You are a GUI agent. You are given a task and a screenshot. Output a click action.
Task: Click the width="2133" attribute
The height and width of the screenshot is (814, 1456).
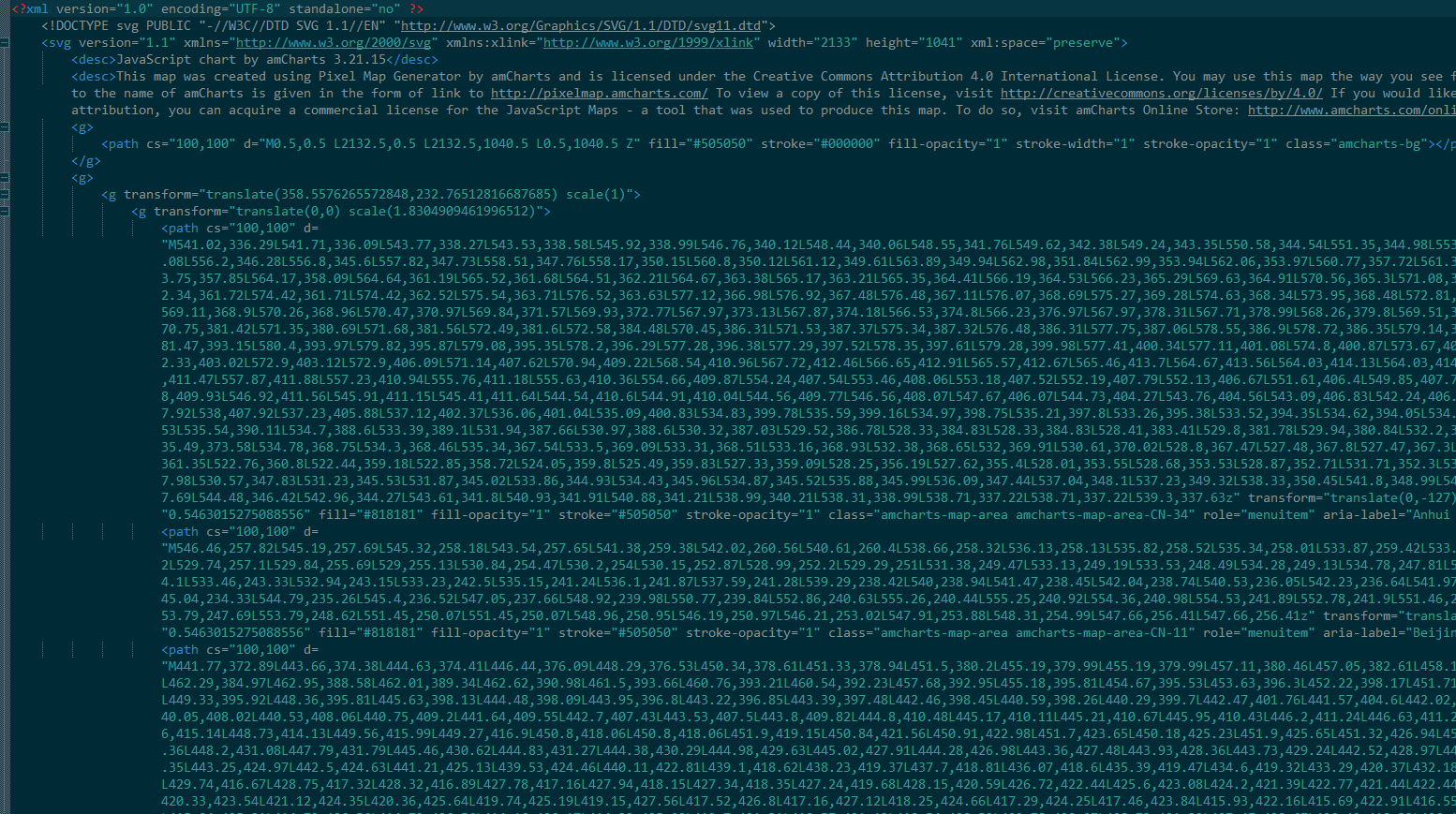[x=813, y=42]
